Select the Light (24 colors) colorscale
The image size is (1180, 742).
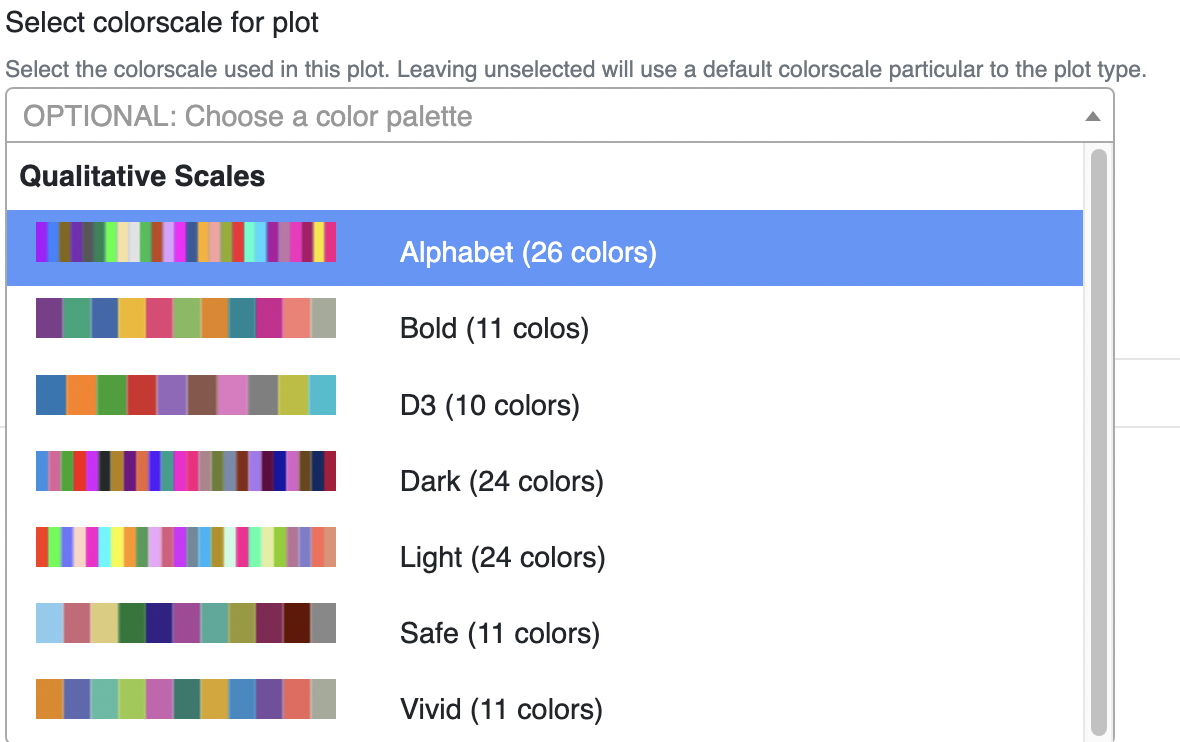502,557
